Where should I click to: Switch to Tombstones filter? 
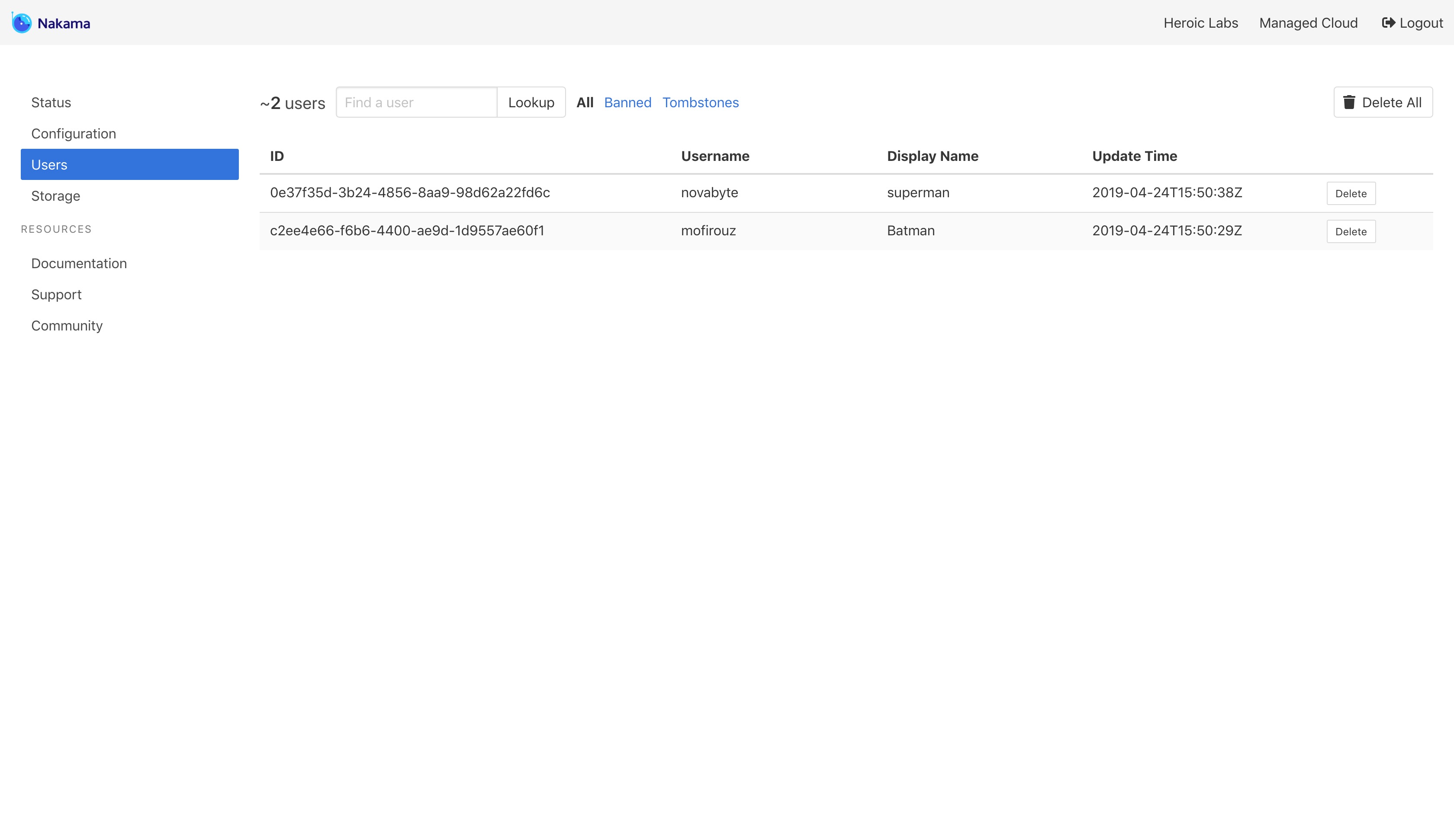700,103
